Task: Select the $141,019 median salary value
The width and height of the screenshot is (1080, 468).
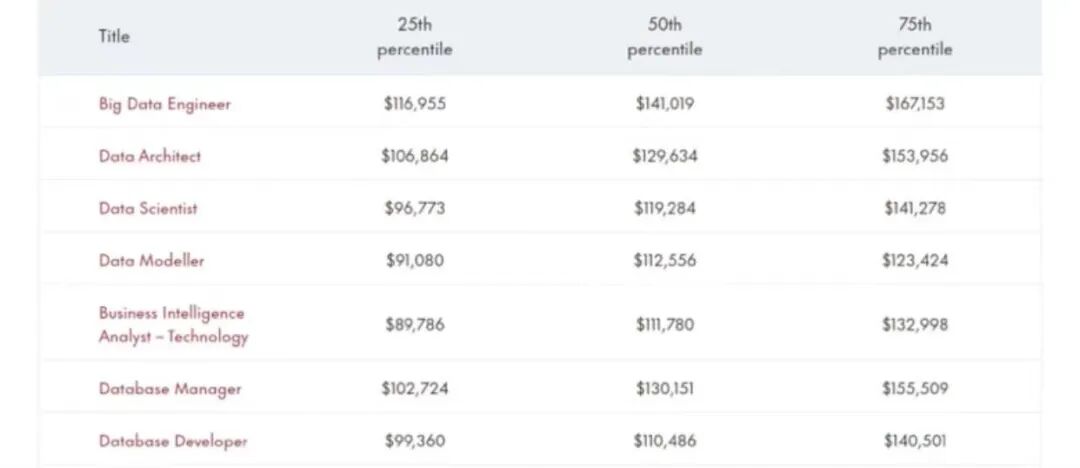Action: (664, 104)
